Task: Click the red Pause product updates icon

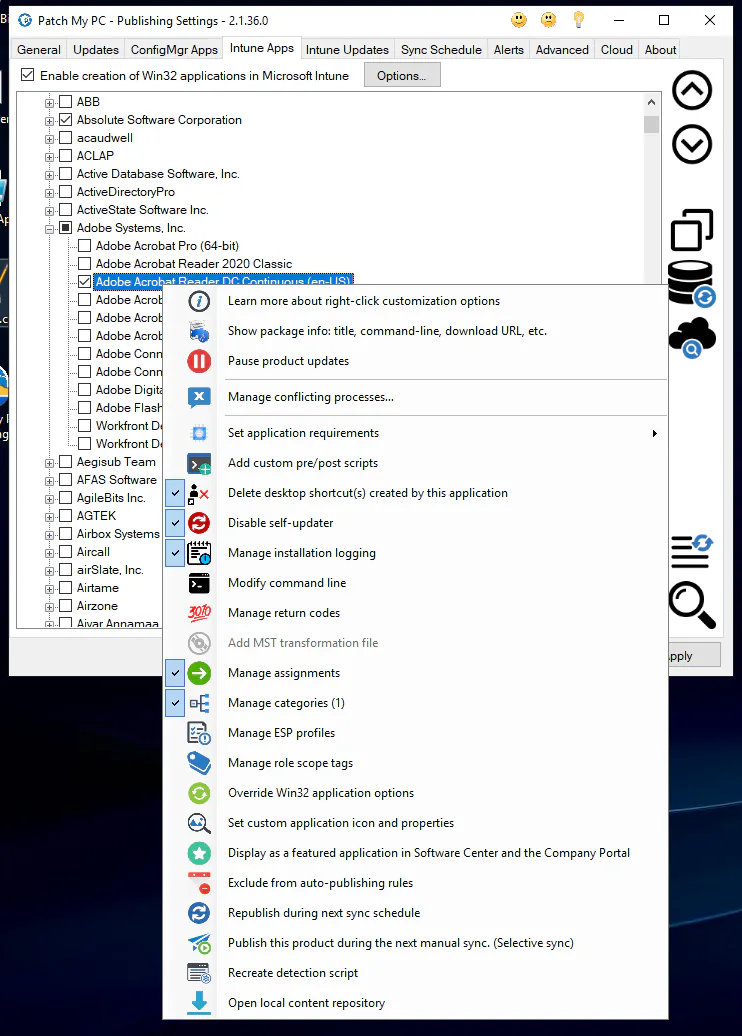Action: (x=199, y=361)
